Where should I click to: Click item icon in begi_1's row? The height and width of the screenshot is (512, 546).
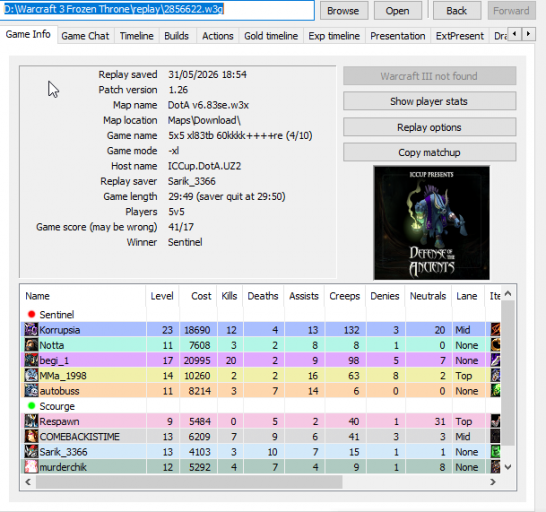(x=495, y=360)
